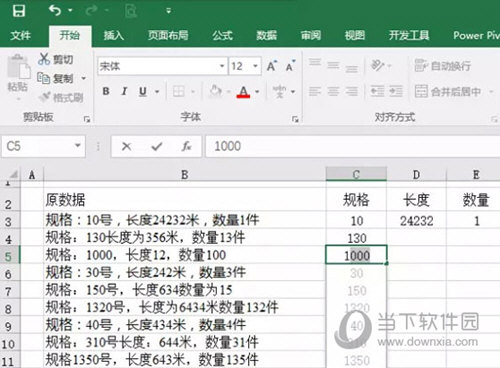Viewport: 500px width, 368px height.
Task: Click the Undo arrow icon
Action: coord(55,10)
